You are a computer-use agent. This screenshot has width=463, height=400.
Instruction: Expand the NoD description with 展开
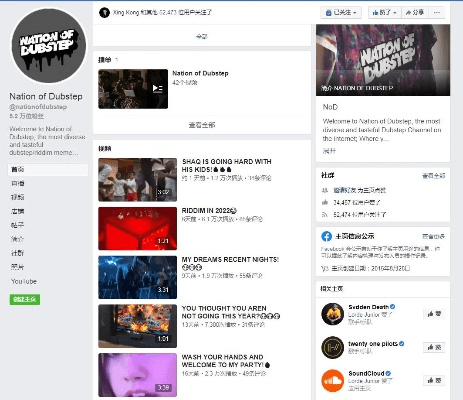329,151
